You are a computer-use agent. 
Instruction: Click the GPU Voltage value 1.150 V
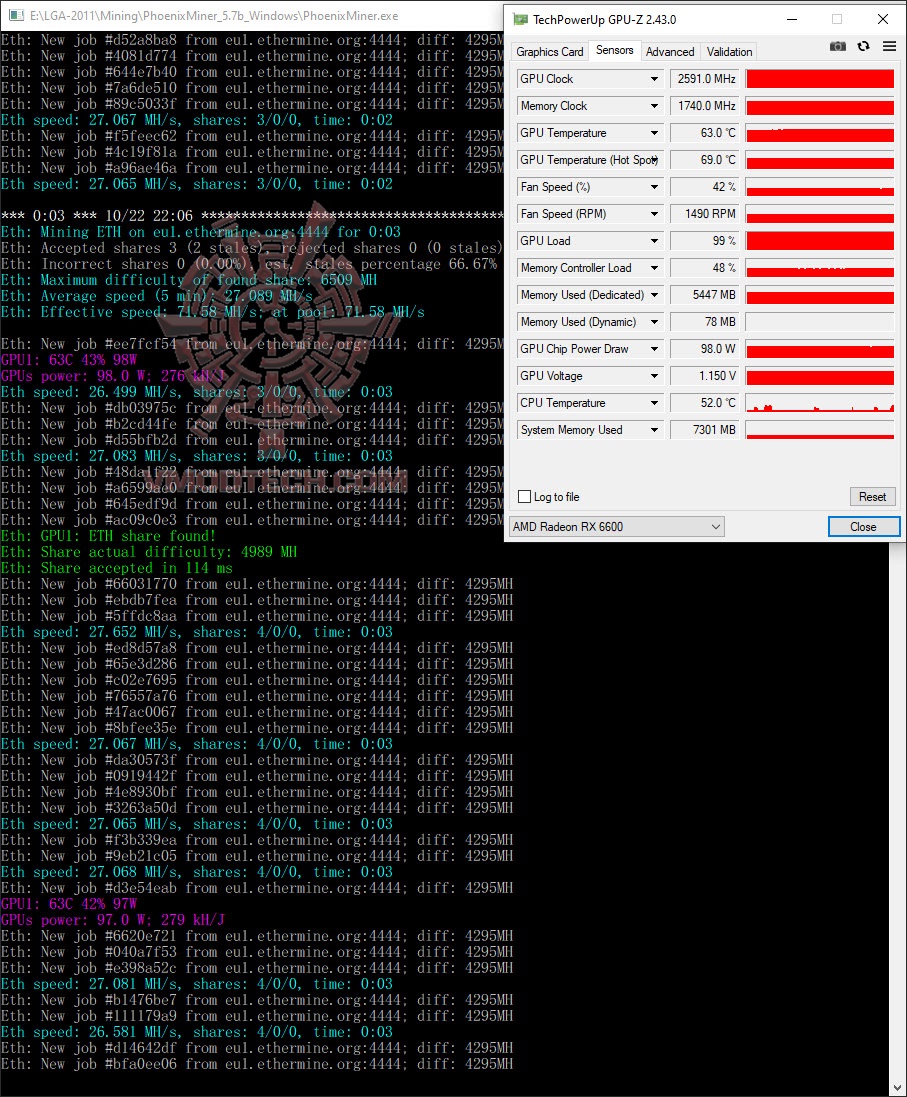[704, 376]
